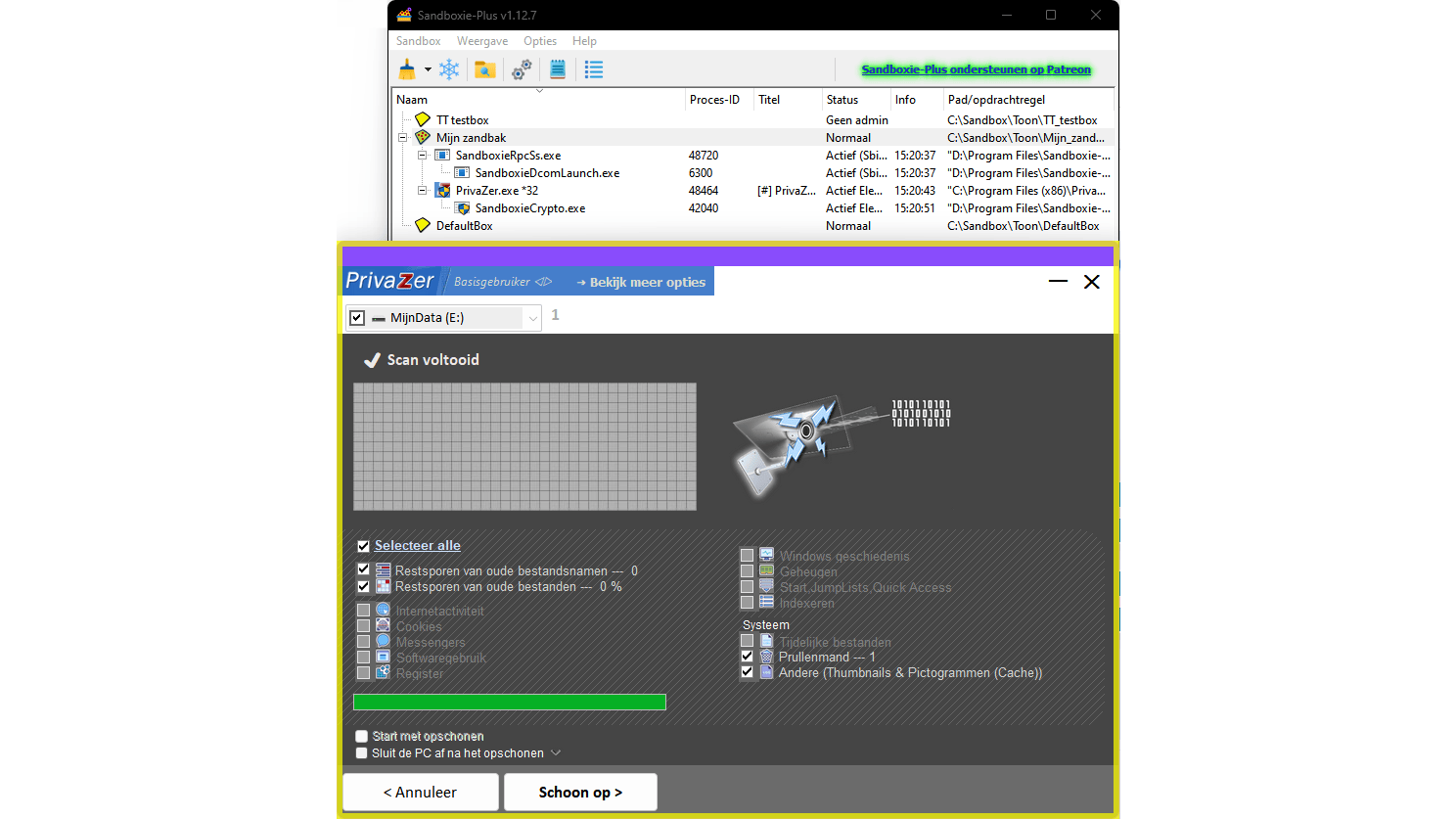Open Sandboxie-Plus ondersteunen op Patreon link

(x=976, y=69)
